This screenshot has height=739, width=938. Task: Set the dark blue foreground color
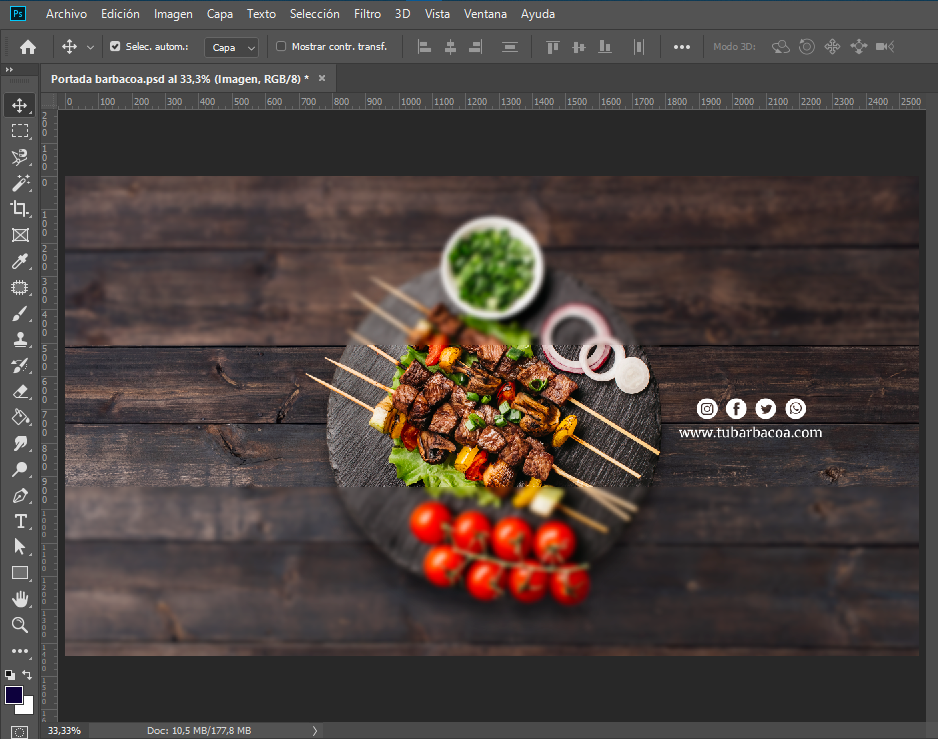[x=14, y=695]
